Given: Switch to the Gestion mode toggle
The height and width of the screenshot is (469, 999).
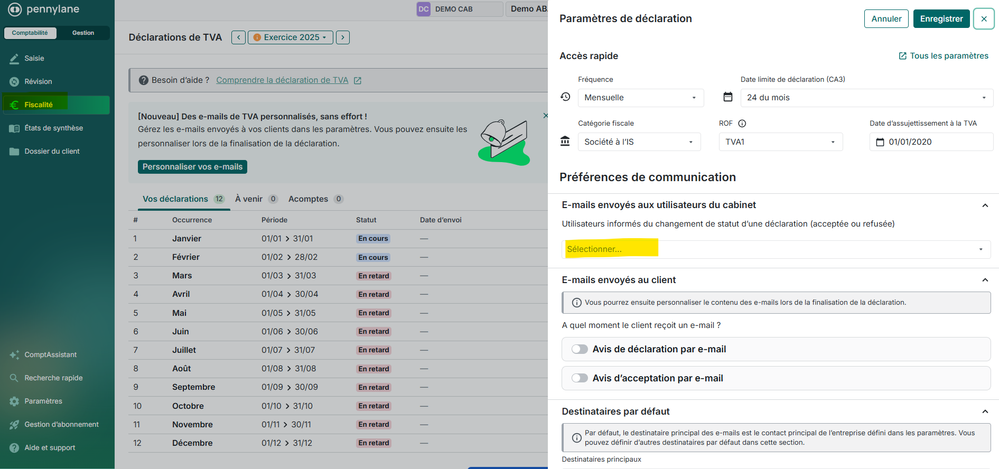Looking at the screenshot, I should pyautogui.click(x=83, y=33).
